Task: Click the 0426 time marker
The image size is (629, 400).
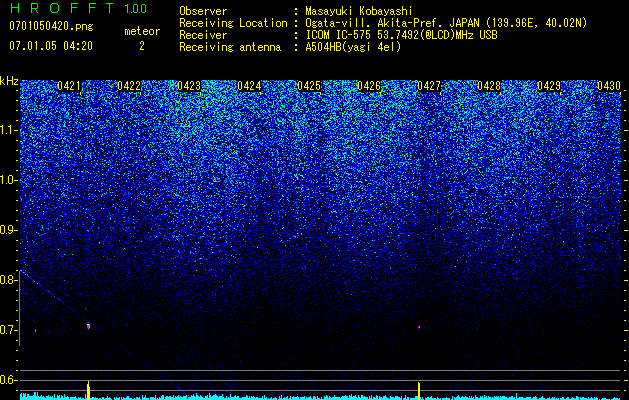Action: click(x=369, y=86)
